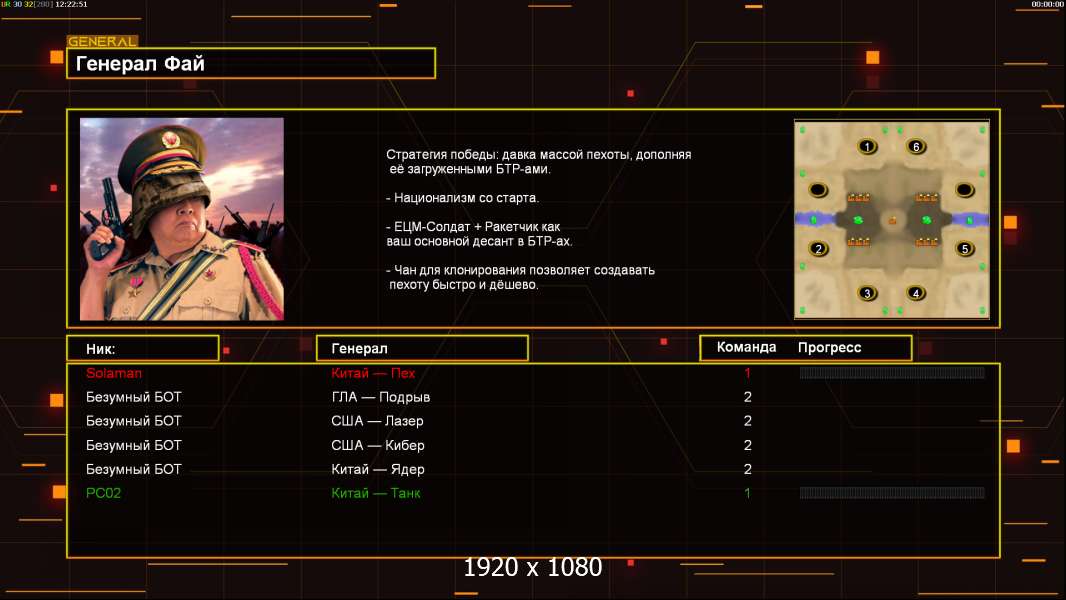1066x600 pixels.
Task: Click the green supply marker right of map center
Action: [926, 220]
